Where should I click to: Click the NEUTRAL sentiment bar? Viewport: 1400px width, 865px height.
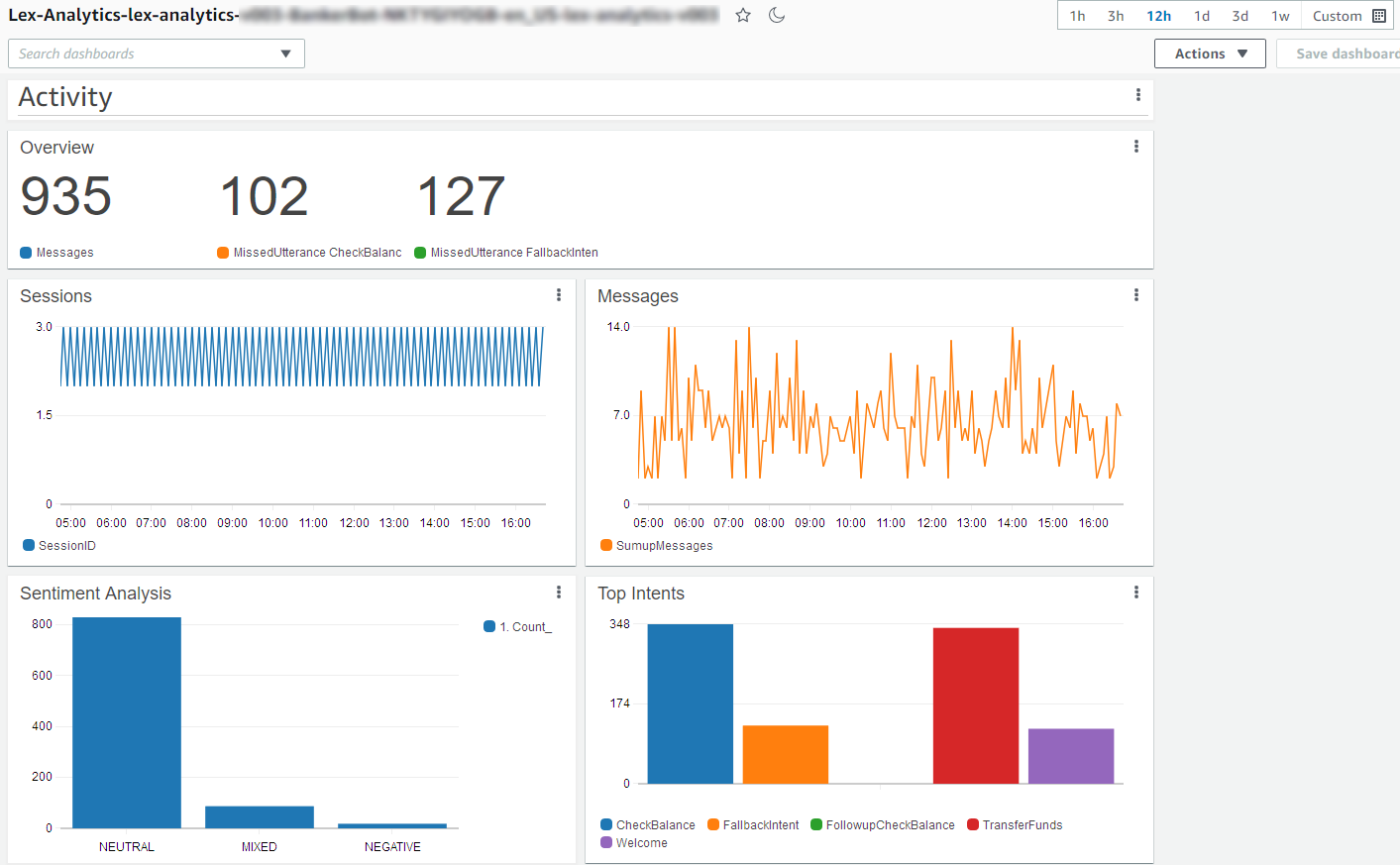coord(127,723)
